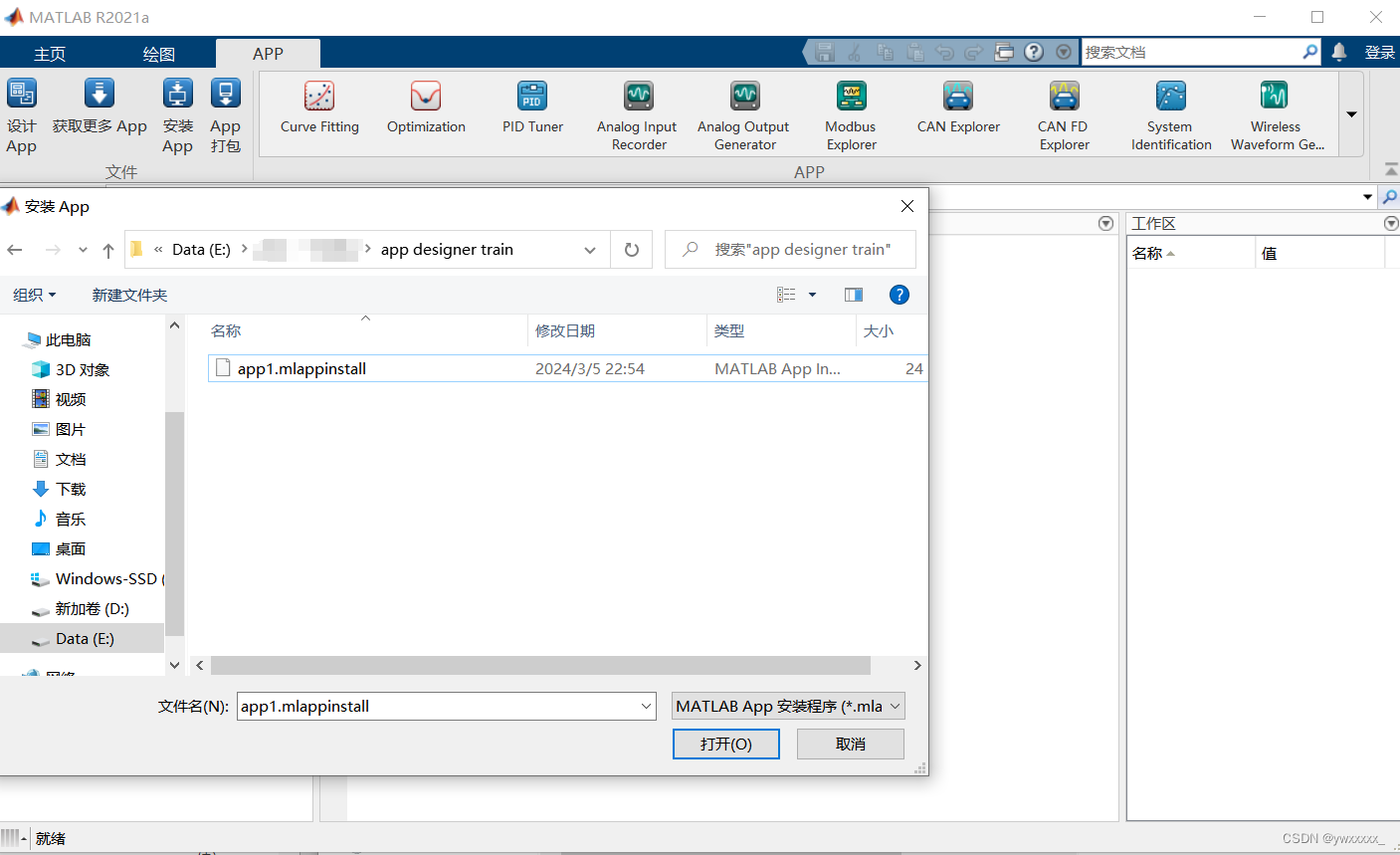This screenshot has height=855, width=1400.
Task: Open the App packaging tool
Action: [x=226, y=116]
